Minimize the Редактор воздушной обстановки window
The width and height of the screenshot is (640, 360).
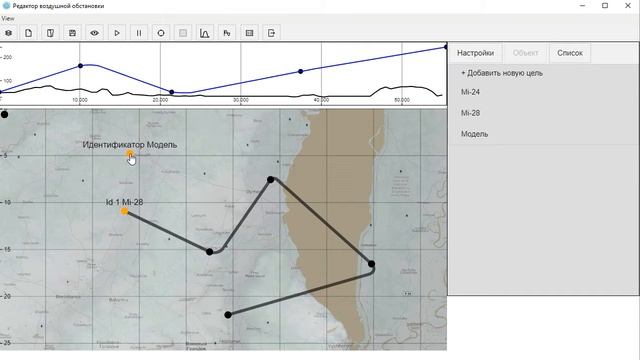(582, 6)
